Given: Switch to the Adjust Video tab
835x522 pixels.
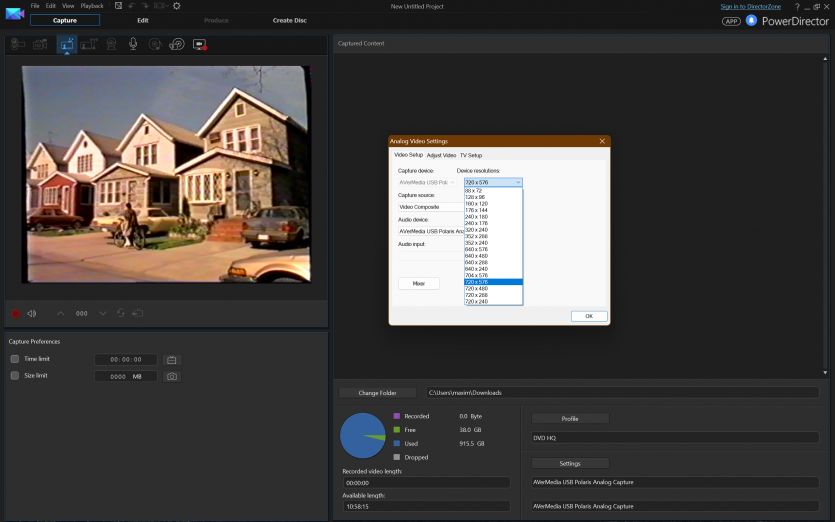Looking at the screenshot, I should [x=441, y=155].
